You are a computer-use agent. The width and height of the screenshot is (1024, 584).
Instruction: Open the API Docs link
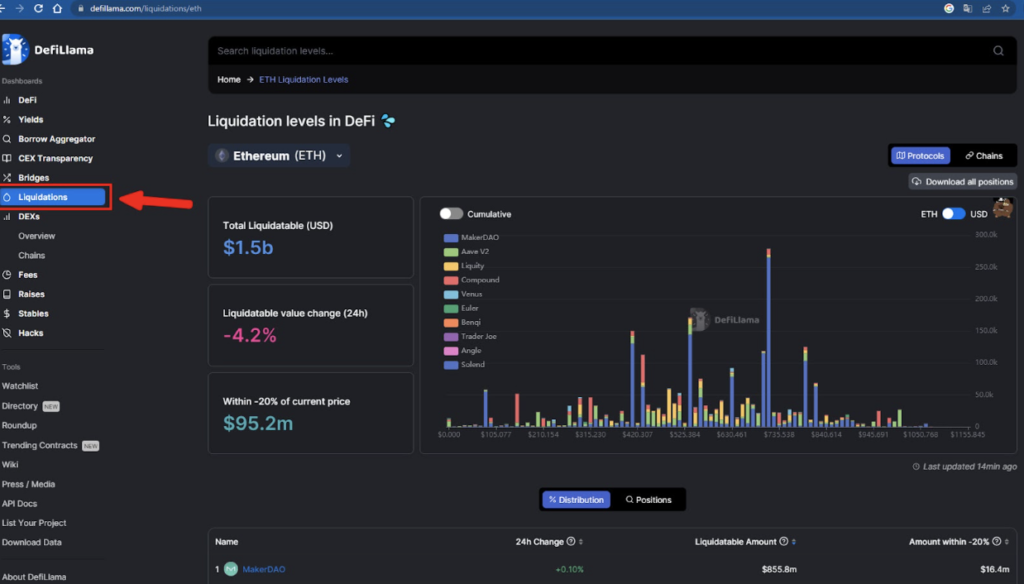[x=19, y=504]
